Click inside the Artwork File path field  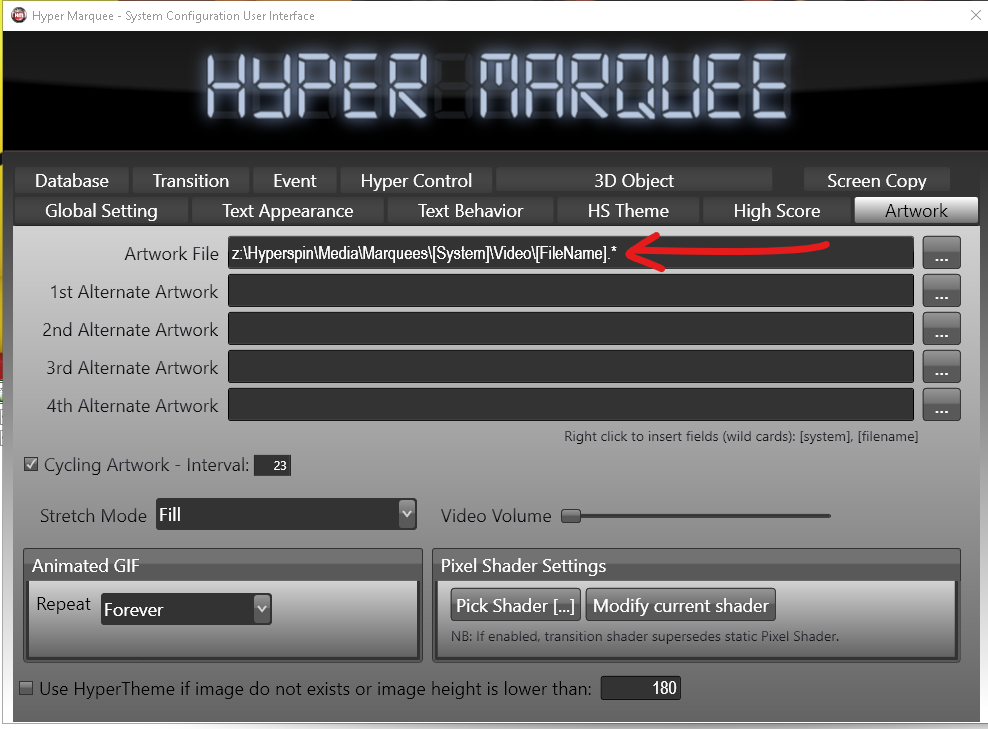571,253
